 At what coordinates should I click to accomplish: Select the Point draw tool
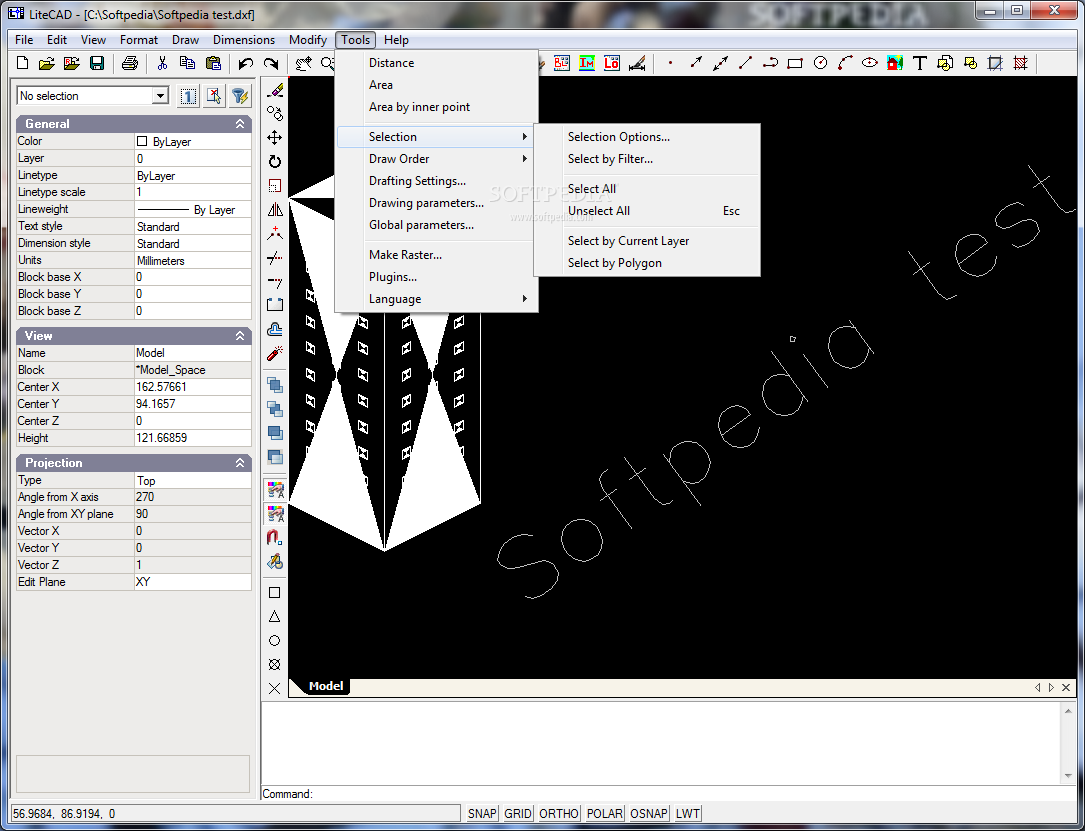pyautogui.click(x=670, y=64)
